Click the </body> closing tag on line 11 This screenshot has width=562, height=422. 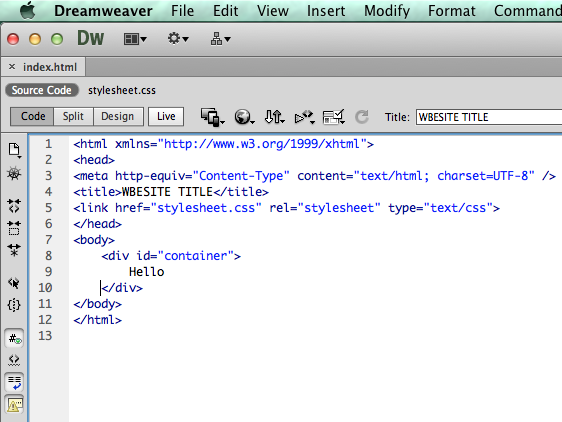[x=98, y=304]
